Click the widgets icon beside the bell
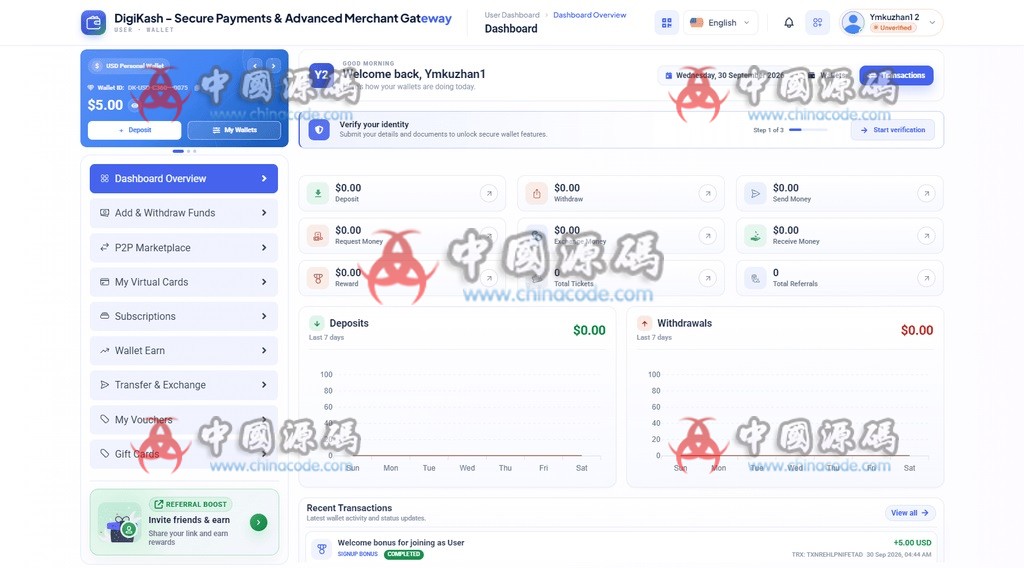 click(x=817, y=22)
